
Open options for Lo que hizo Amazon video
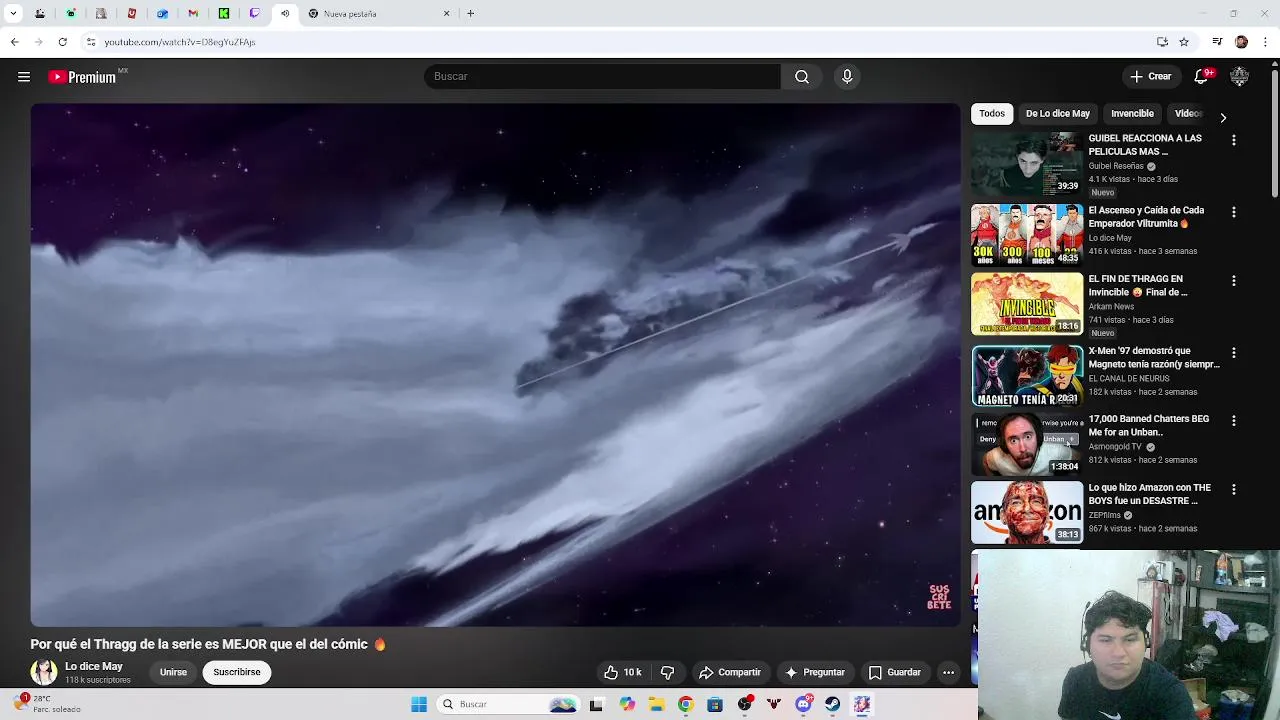tap(1233, 490)
